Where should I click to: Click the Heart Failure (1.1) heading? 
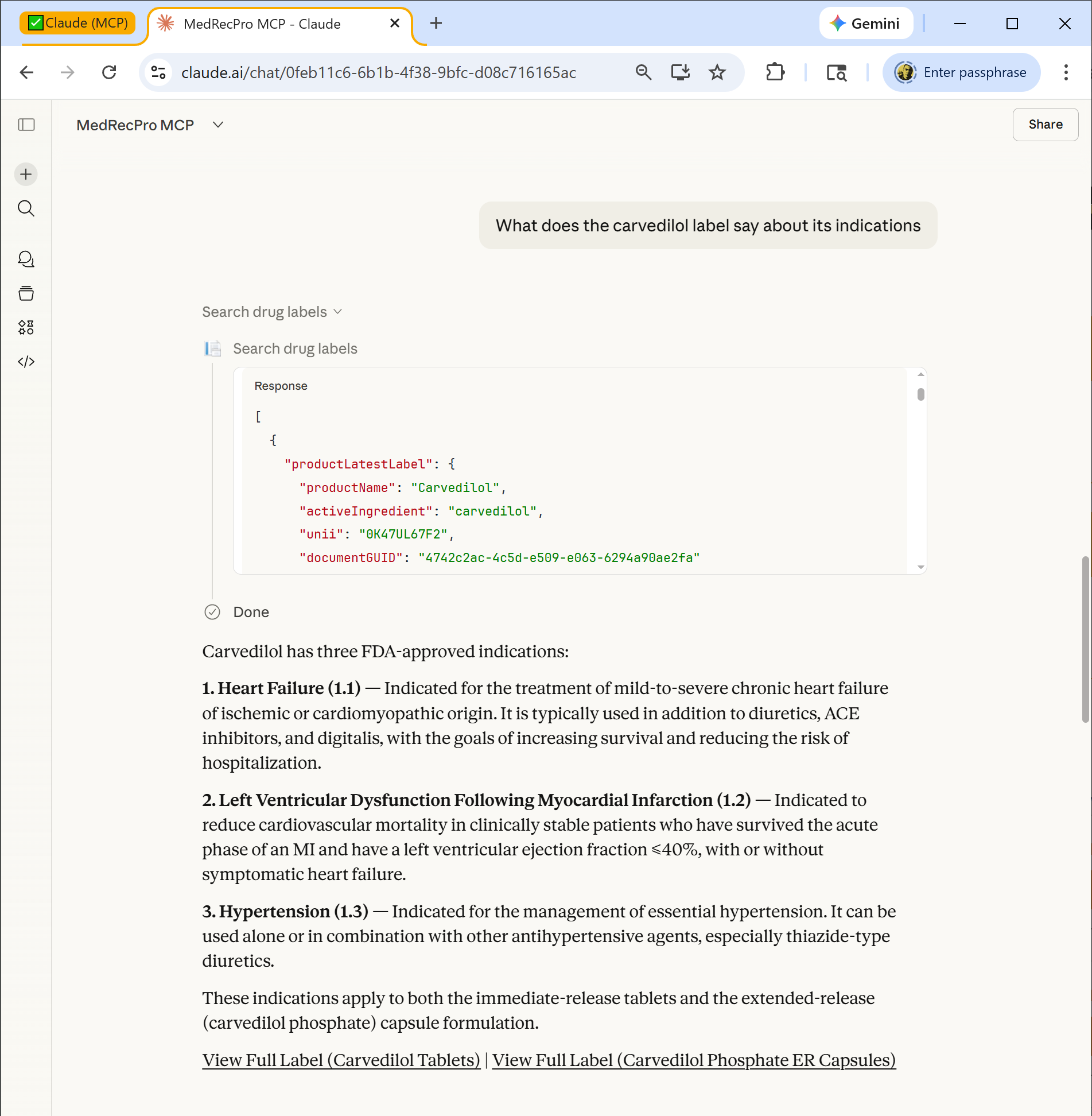tap(281, 688)
